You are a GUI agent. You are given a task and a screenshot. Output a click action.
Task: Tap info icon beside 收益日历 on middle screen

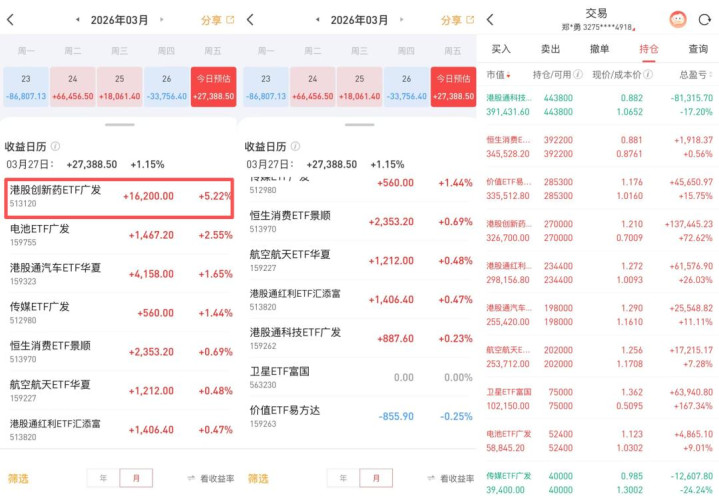295,146
